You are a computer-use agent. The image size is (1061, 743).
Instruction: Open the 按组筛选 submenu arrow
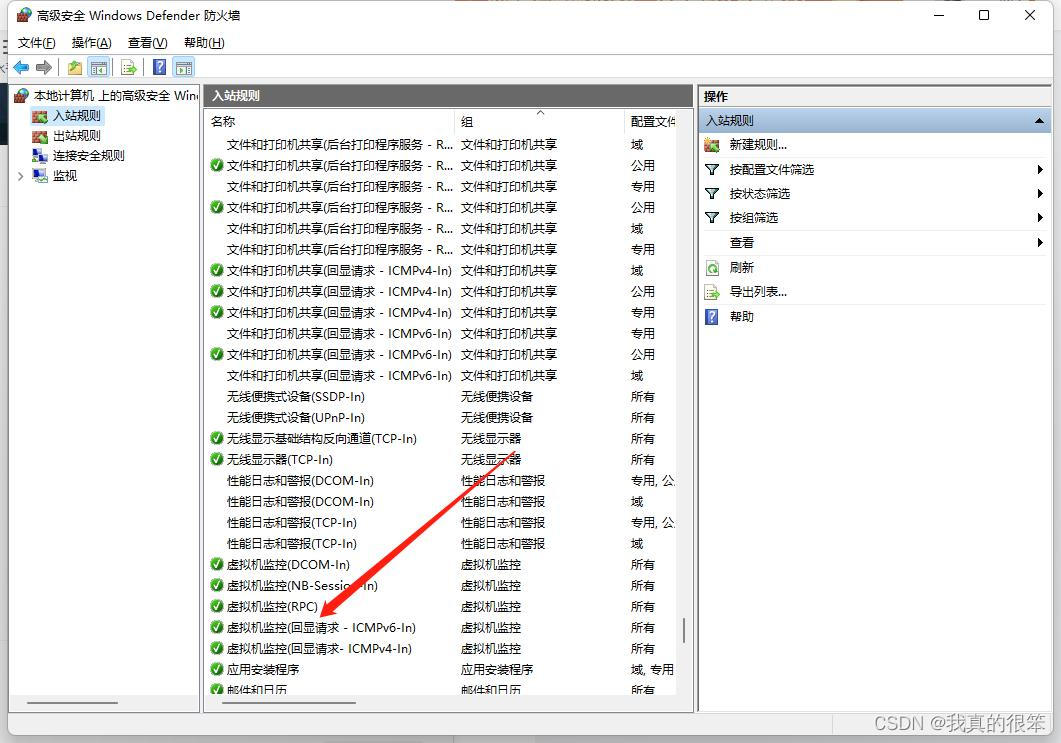[x=1040, y=217]
